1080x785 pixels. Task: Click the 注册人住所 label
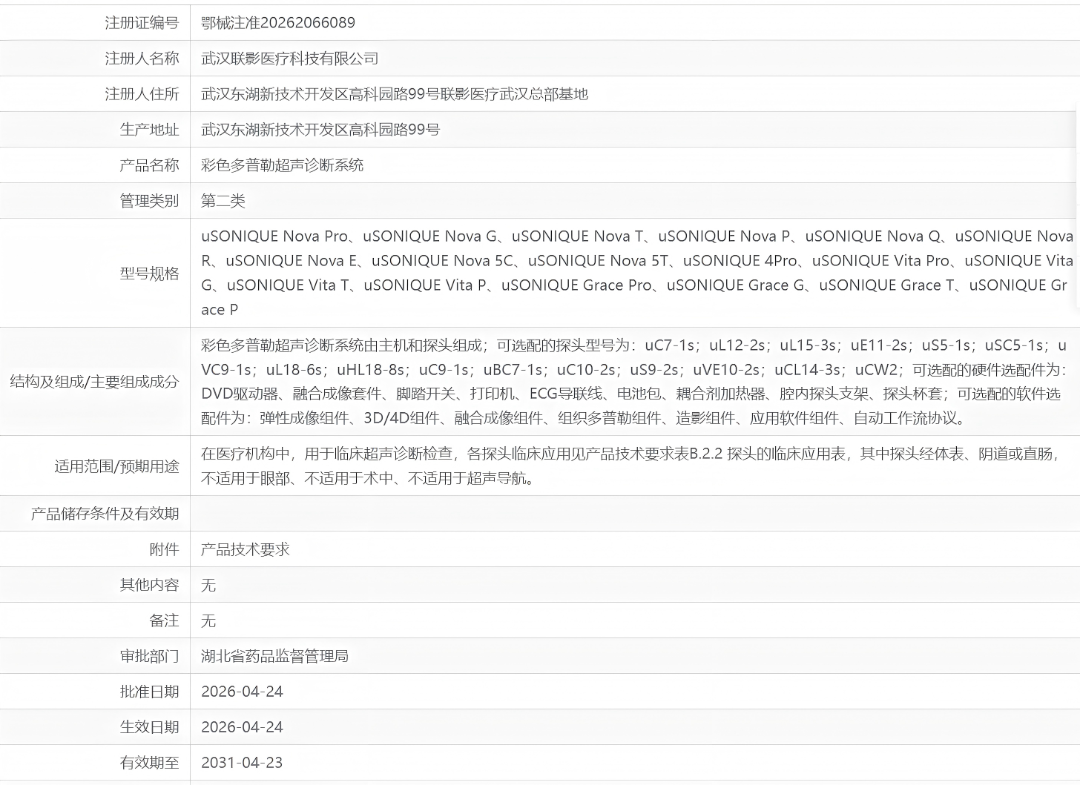[x=142, y=94]
